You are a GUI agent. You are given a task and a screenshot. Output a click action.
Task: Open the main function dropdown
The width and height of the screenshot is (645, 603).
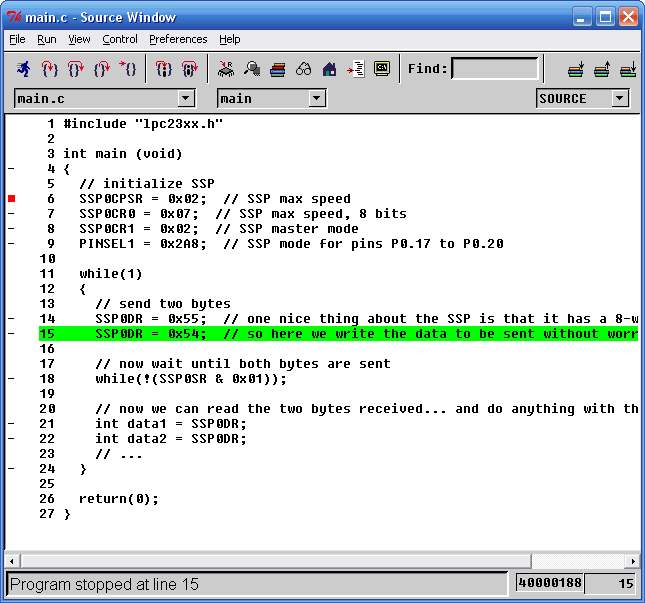pos(316,98)
